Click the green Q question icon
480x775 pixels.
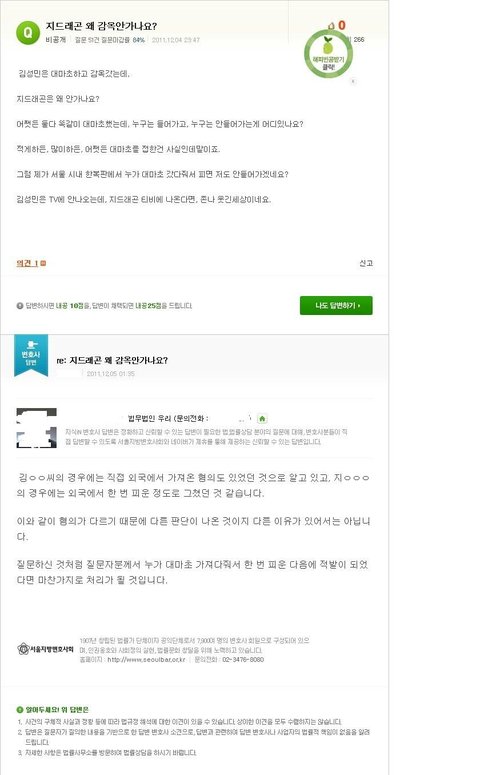[x=28, y=33]
